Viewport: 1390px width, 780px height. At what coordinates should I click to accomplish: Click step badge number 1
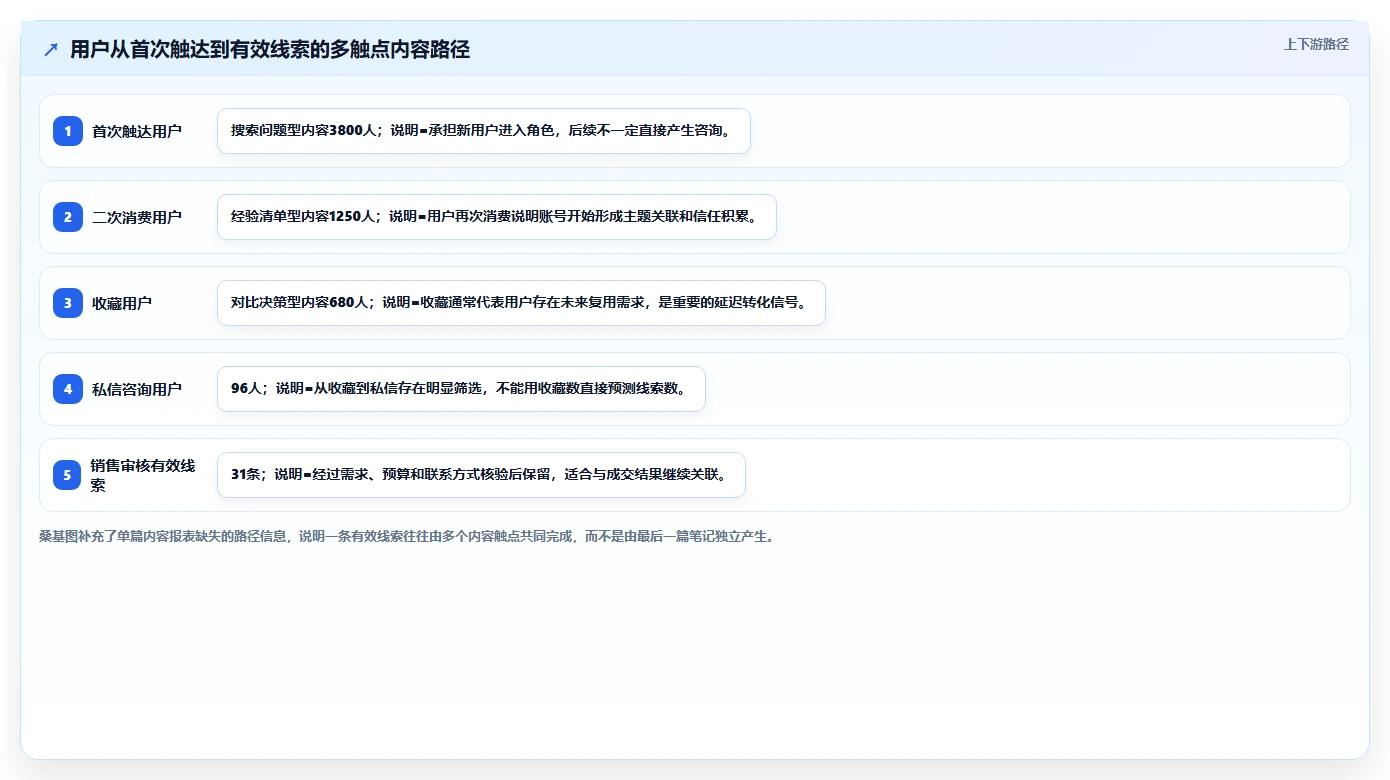pos(68,131)
